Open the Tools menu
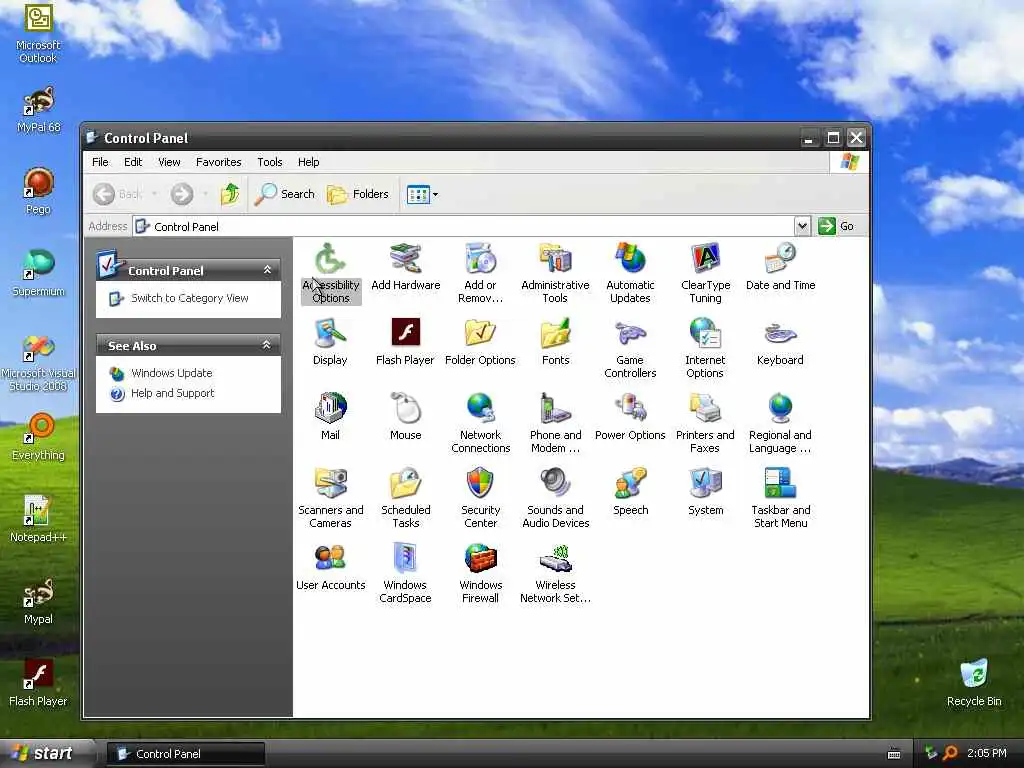The width and height of the screenshot is (1024, 768). [x=270, y=162]
